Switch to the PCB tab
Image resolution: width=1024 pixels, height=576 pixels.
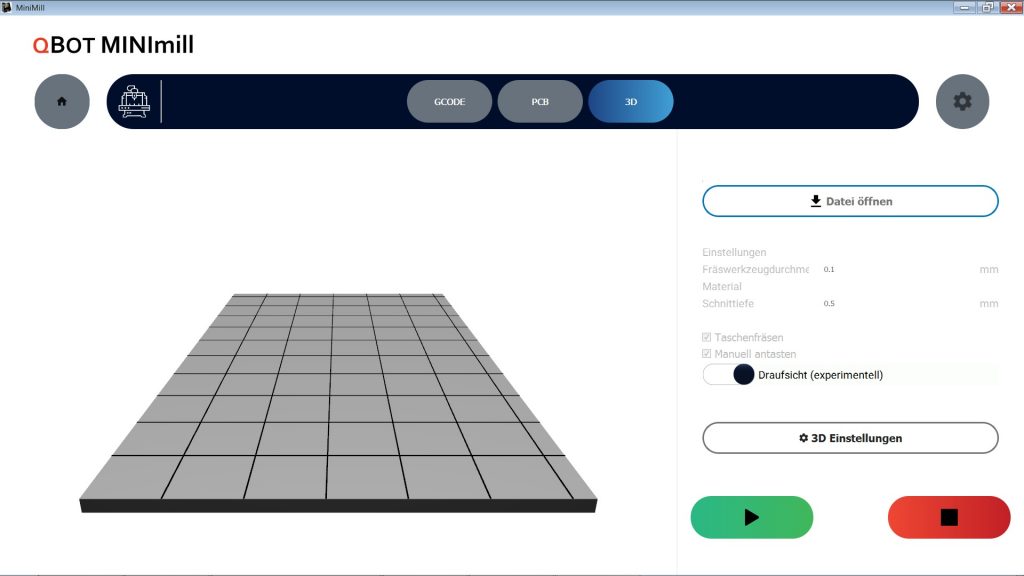coord(540,101)
